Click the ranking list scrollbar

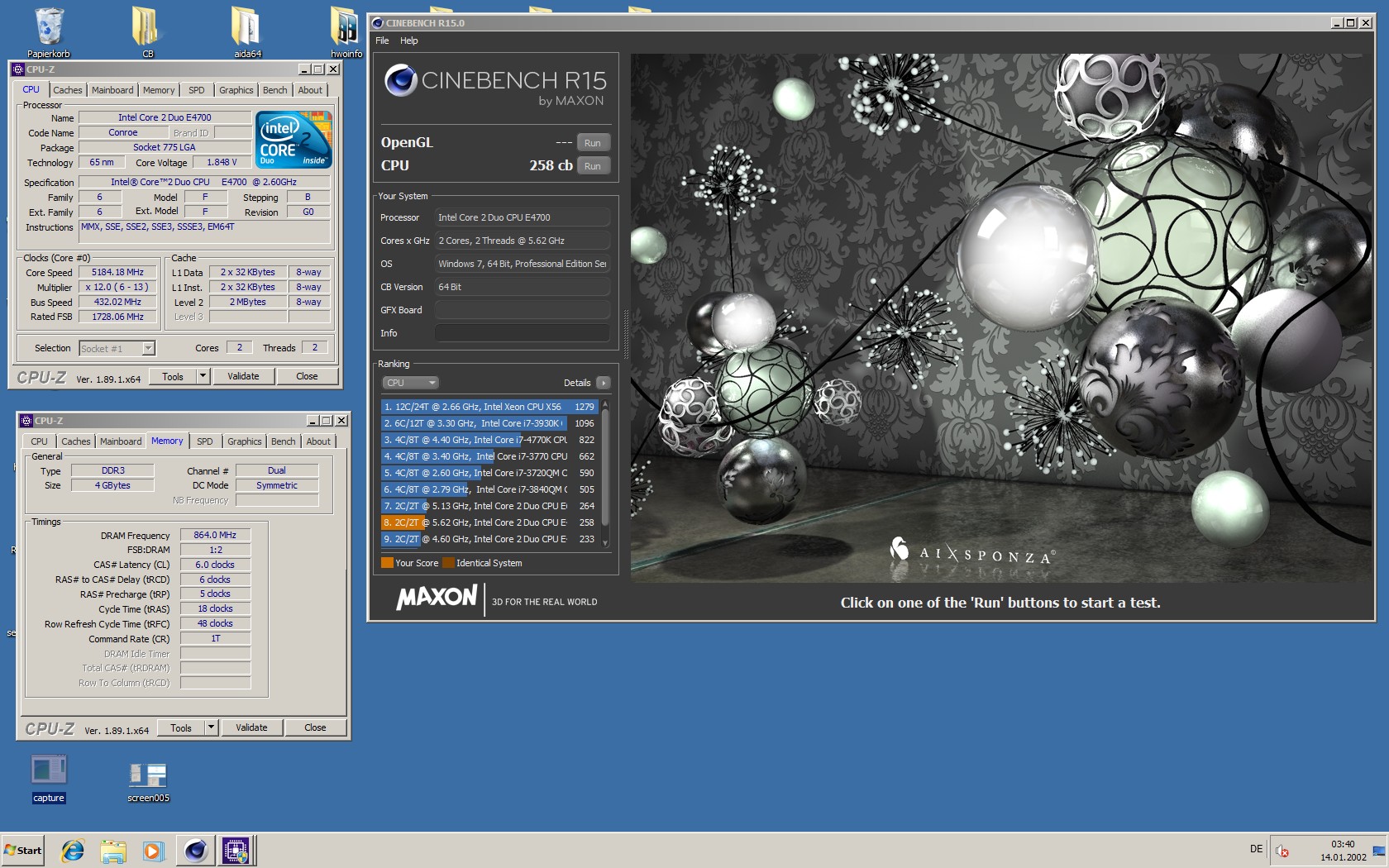click(605, 473)
